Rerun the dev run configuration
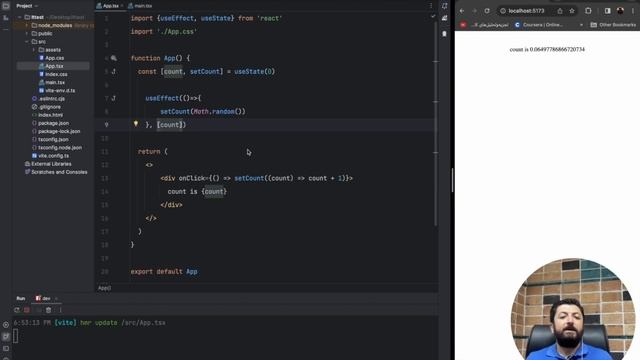 [17, 310]
